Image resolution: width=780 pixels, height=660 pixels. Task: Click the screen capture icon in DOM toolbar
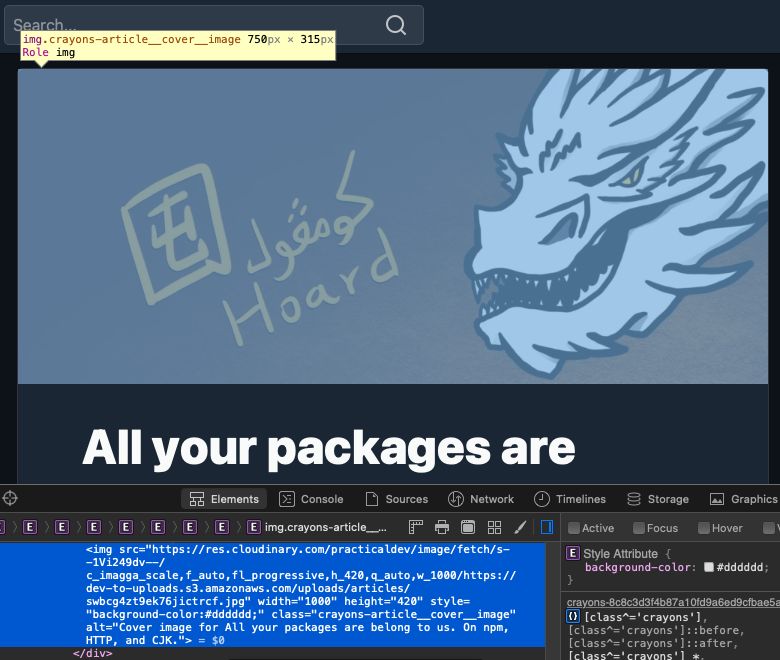tap(468, 527)
